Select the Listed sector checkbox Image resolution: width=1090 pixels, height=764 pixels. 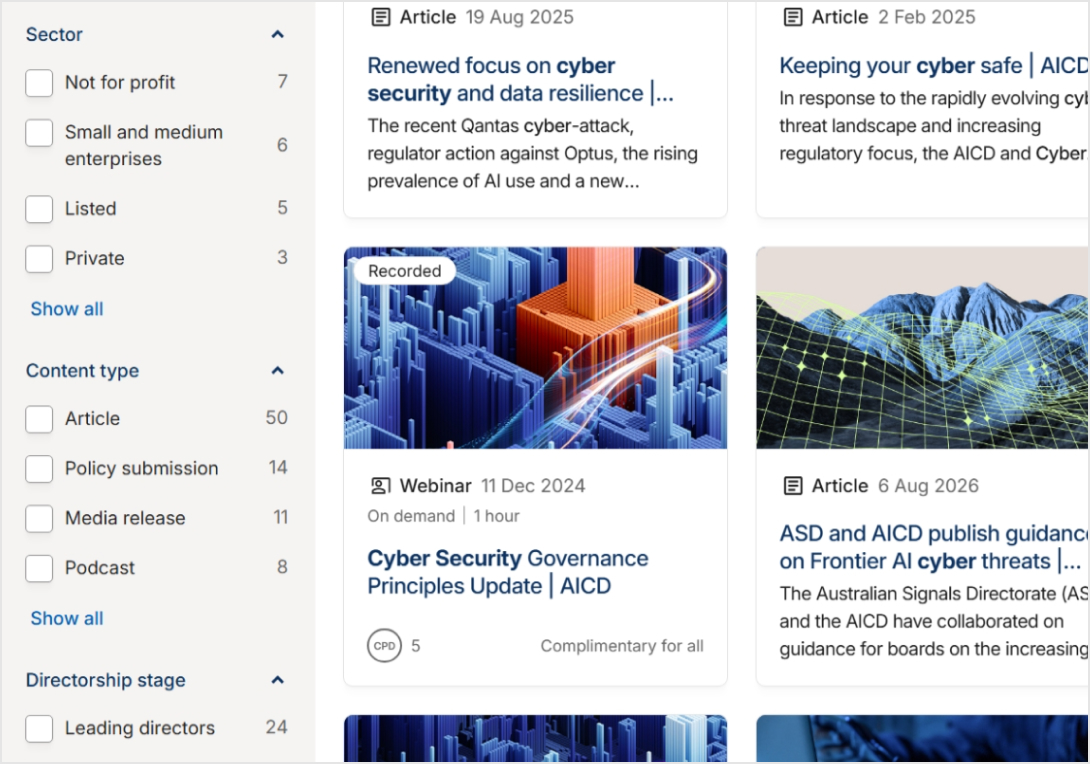(39, 209)
